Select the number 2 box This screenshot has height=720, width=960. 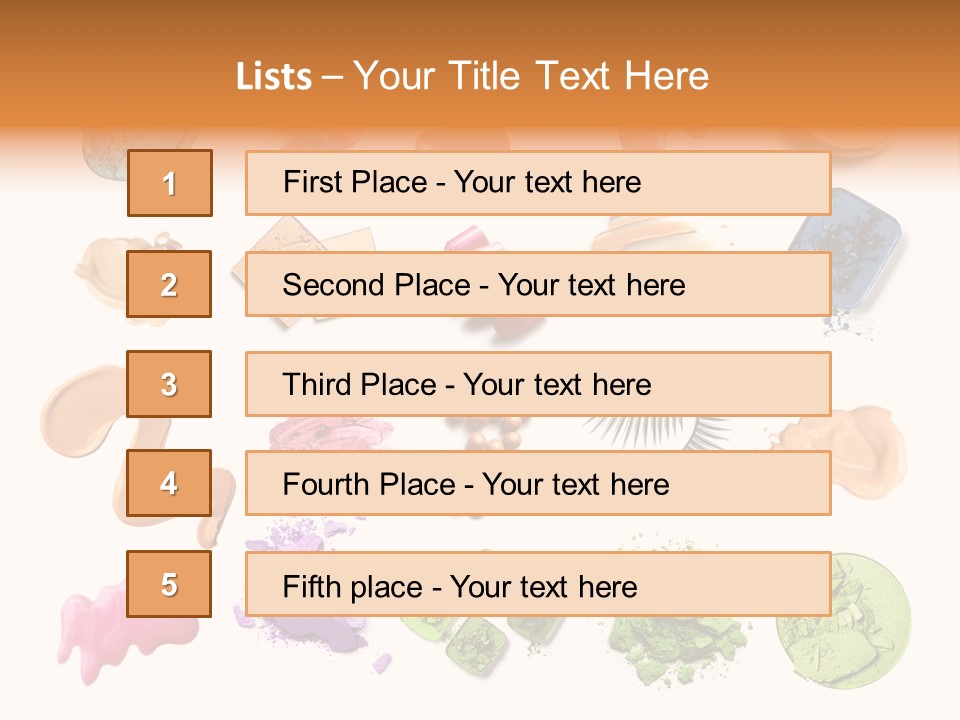169,284
